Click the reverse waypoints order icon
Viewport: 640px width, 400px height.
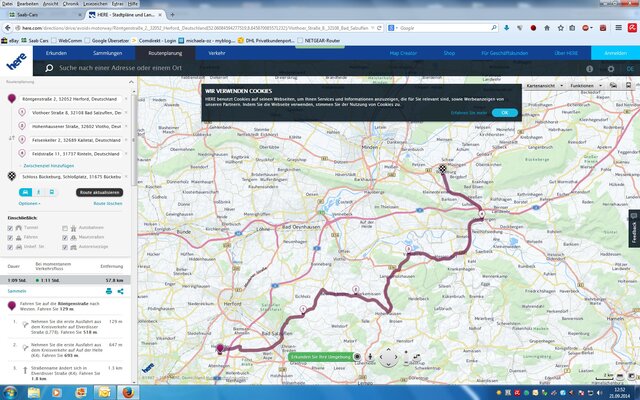12,138
